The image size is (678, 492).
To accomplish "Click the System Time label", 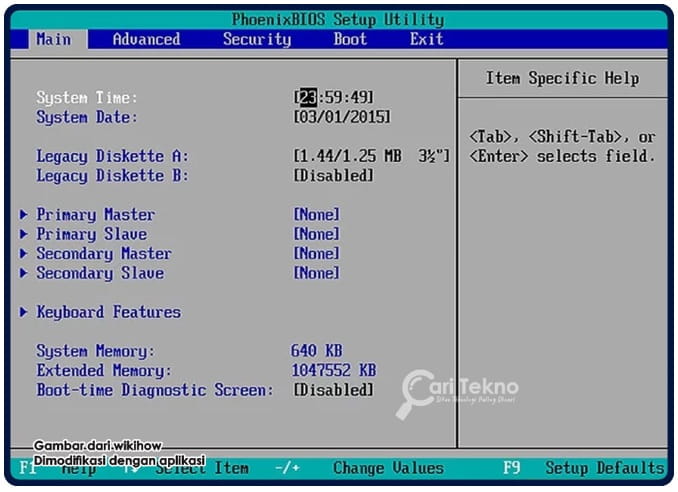I will [x=86, y=98].
